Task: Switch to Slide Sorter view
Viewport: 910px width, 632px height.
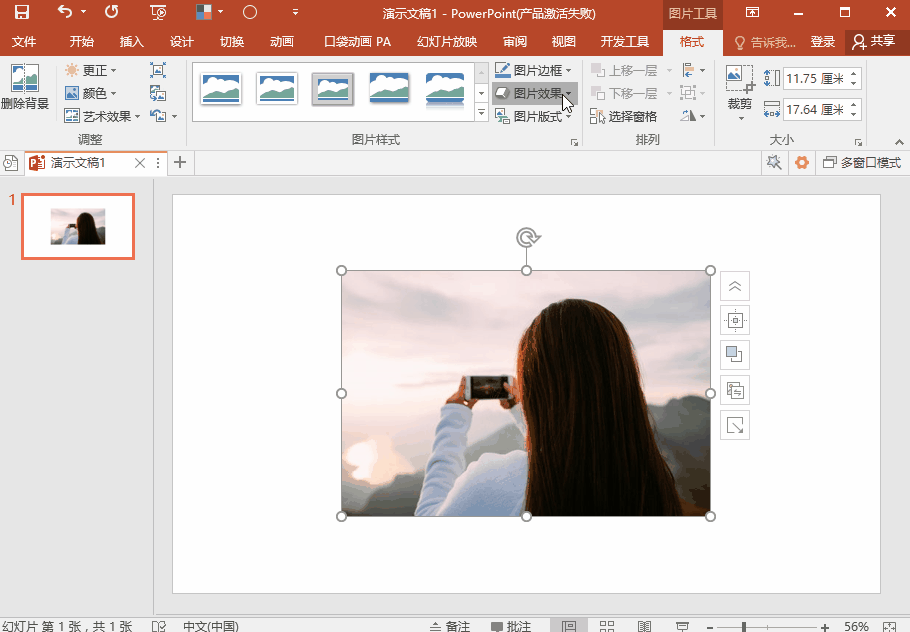Action: click(x=607, y=626)
